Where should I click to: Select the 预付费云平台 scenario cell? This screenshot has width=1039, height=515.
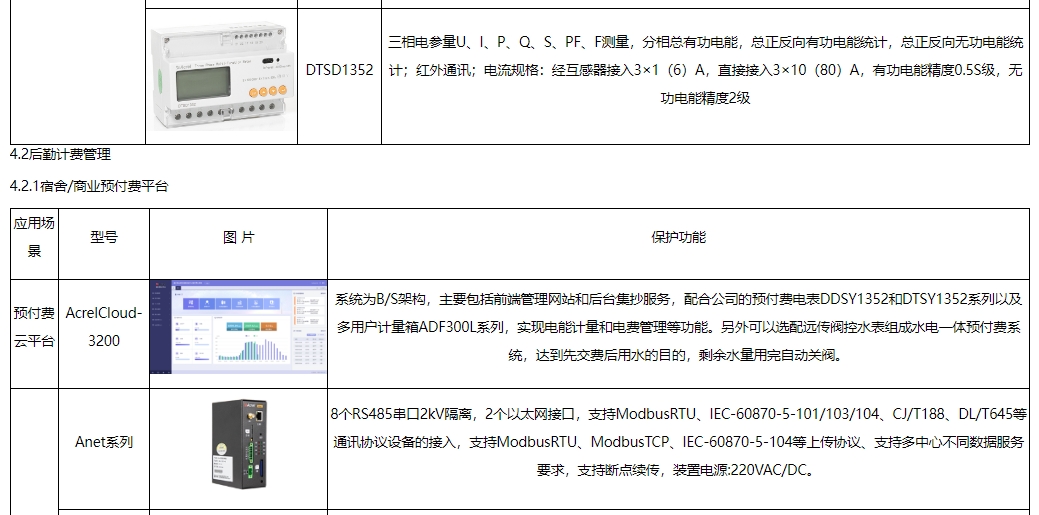coord(34,327)
